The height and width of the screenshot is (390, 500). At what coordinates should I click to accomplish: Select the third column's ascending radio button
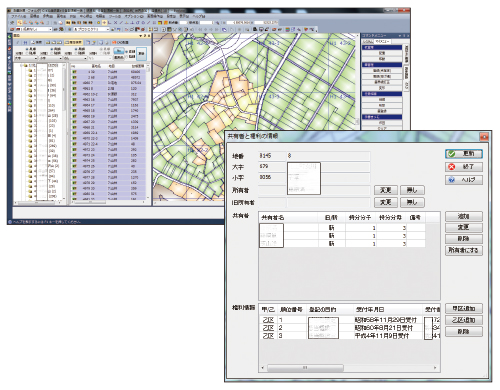tap(77, 49)
